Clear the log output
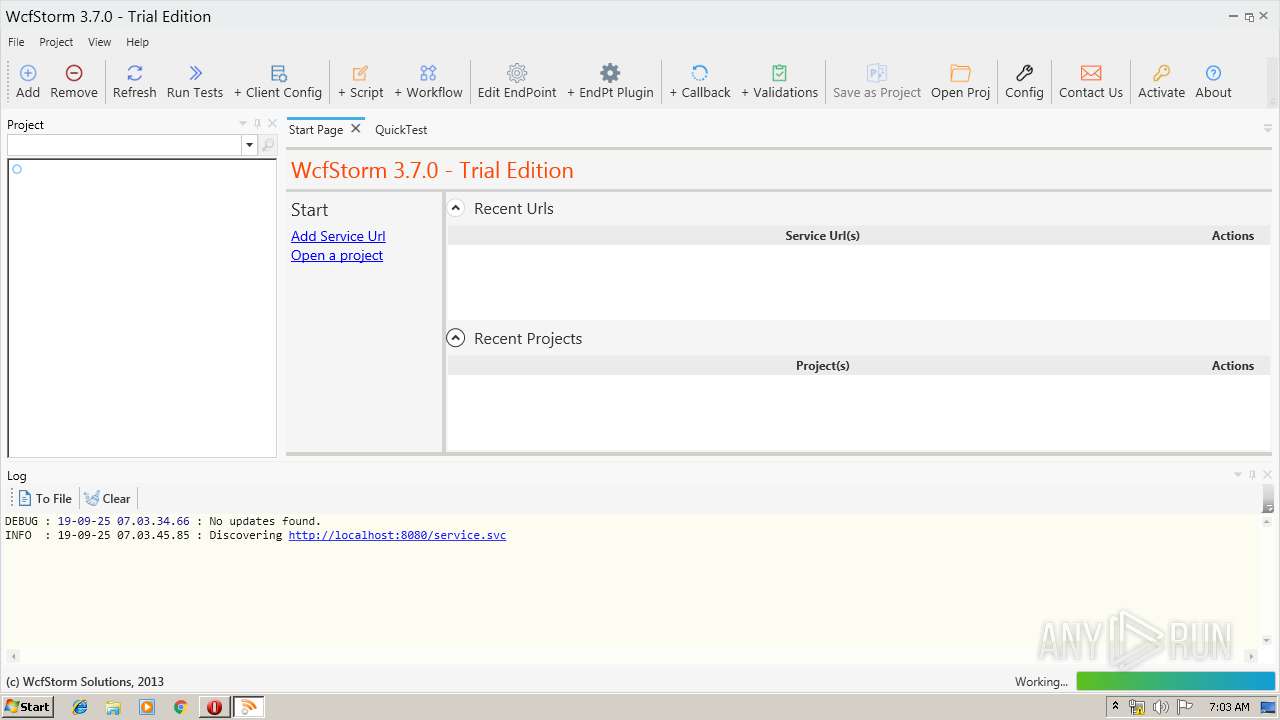 pyautogui.click(x=107, y=498)
